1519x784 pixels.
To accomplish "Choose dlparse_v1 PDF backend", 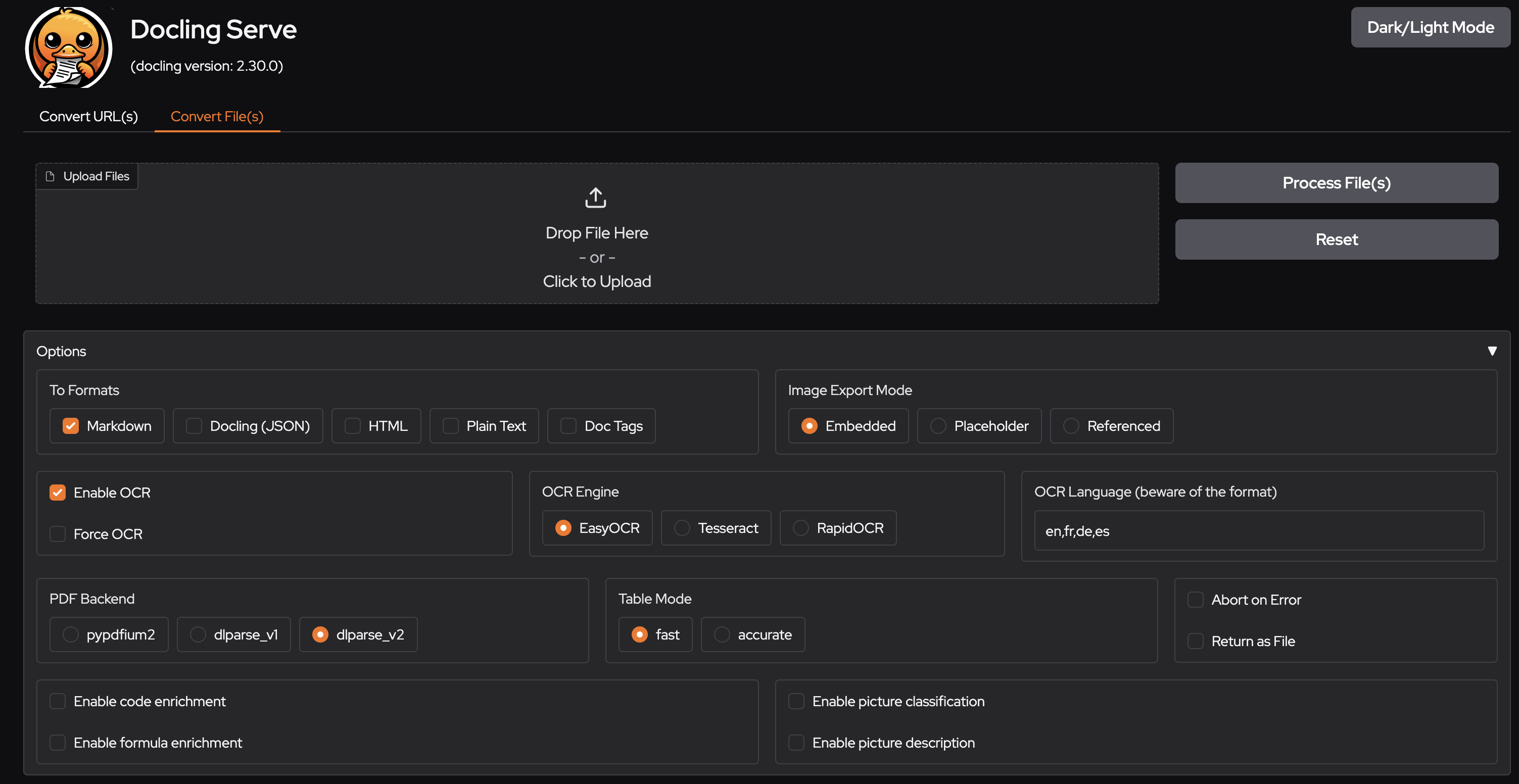I will click(x=198, y=634).
